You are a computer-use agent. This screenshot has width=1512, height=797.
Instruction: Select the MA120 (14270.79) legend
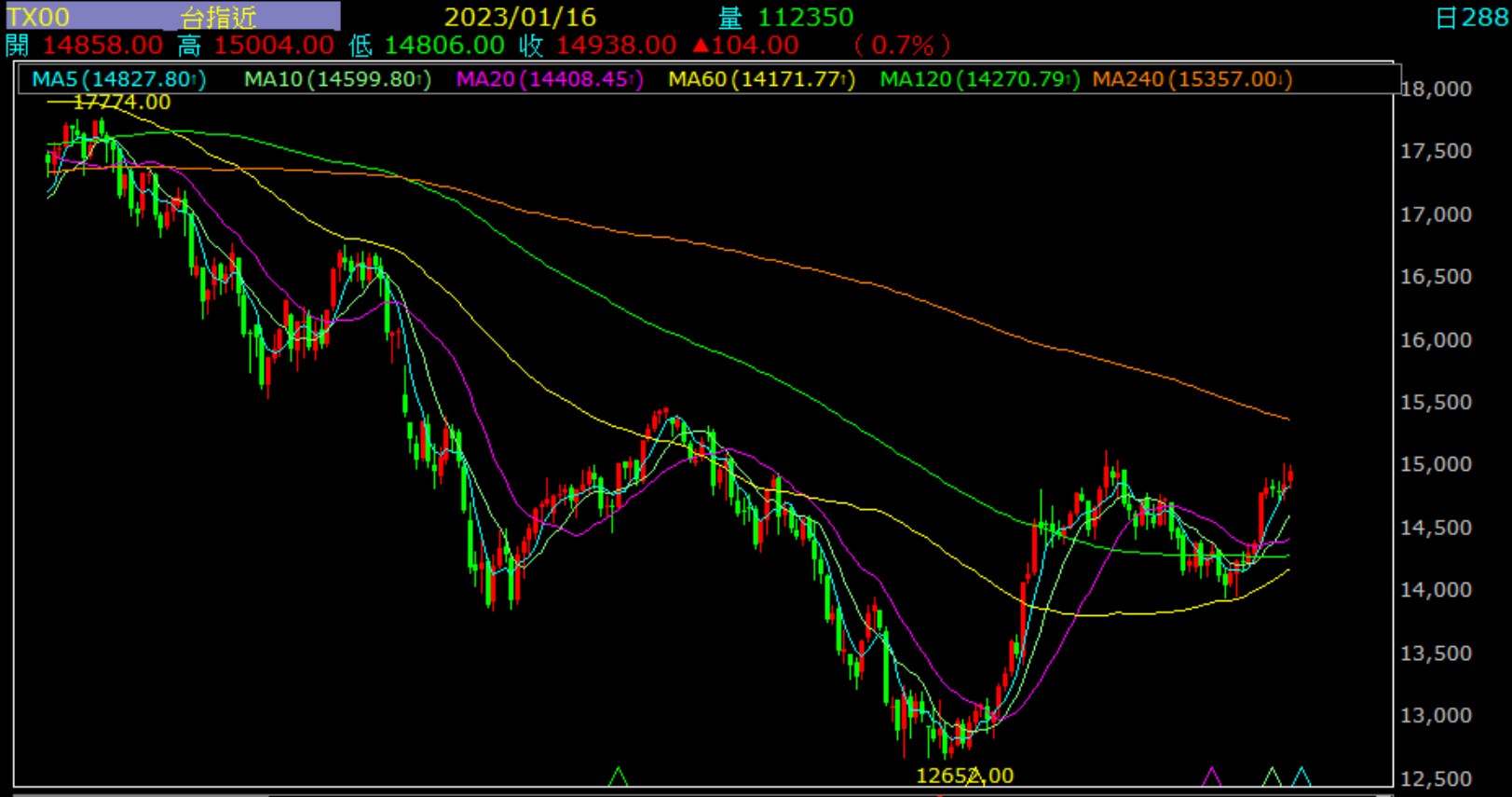[x=979, y=79]
